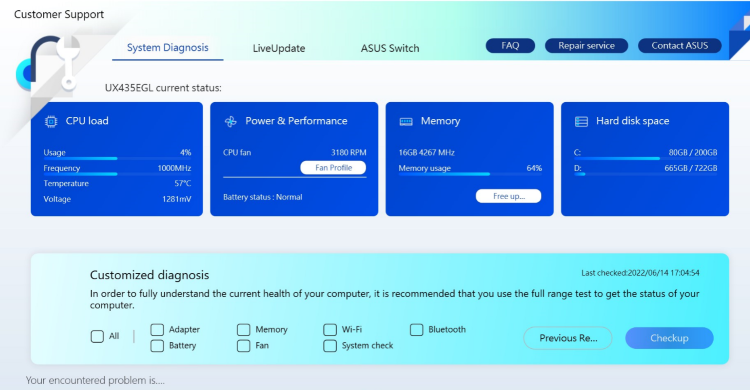
Task: Check the All checkbox
Action: coord(97,336)
